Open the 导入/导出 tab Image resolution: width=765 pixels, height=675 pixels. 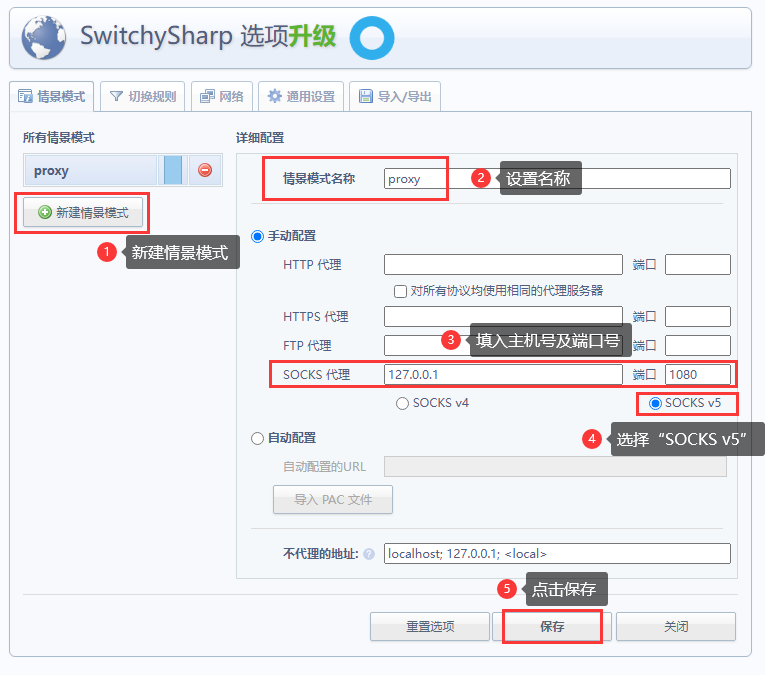[394, 97]
